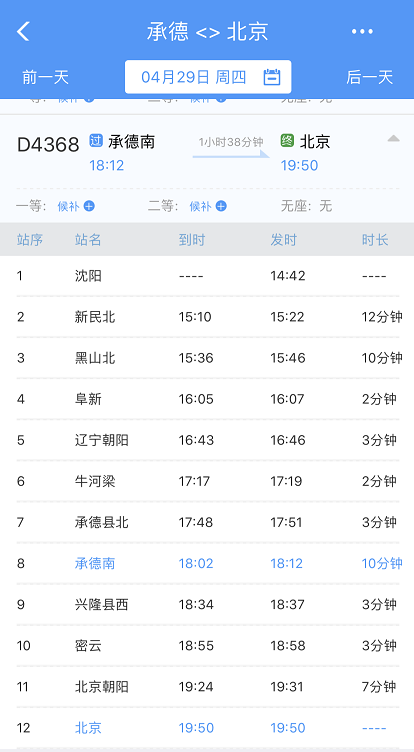Select 一等 候补 link
414x752 pixels.
tap(67, 206)
